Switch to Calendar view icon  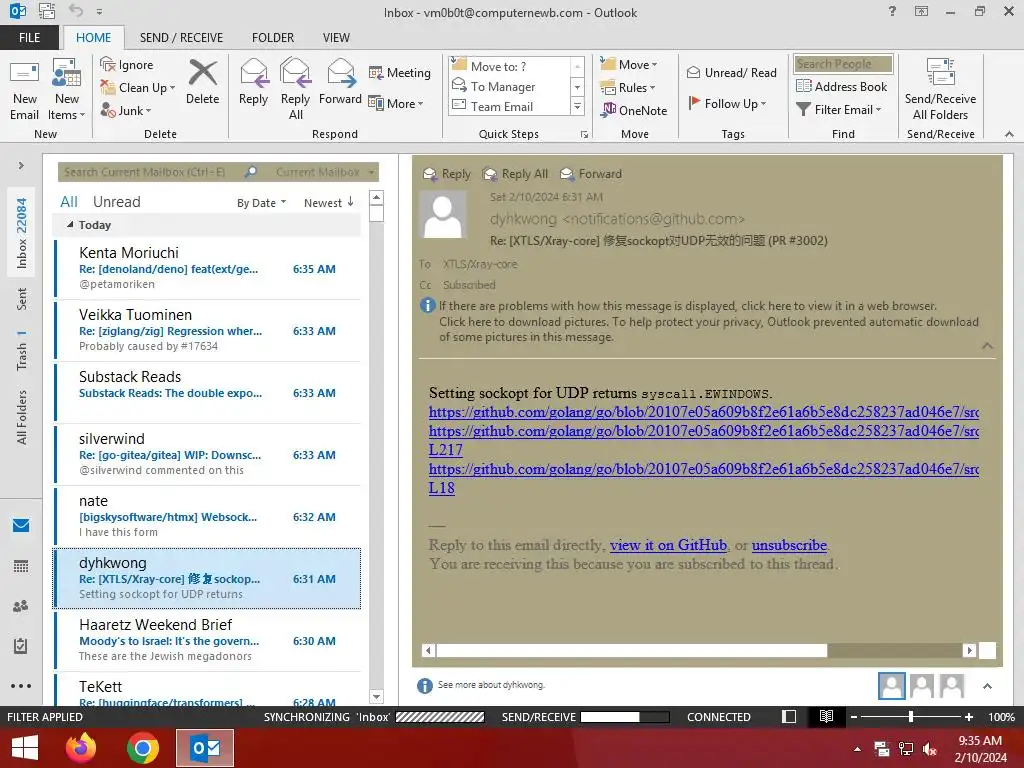pyautogui.click(x=21, y=566)
